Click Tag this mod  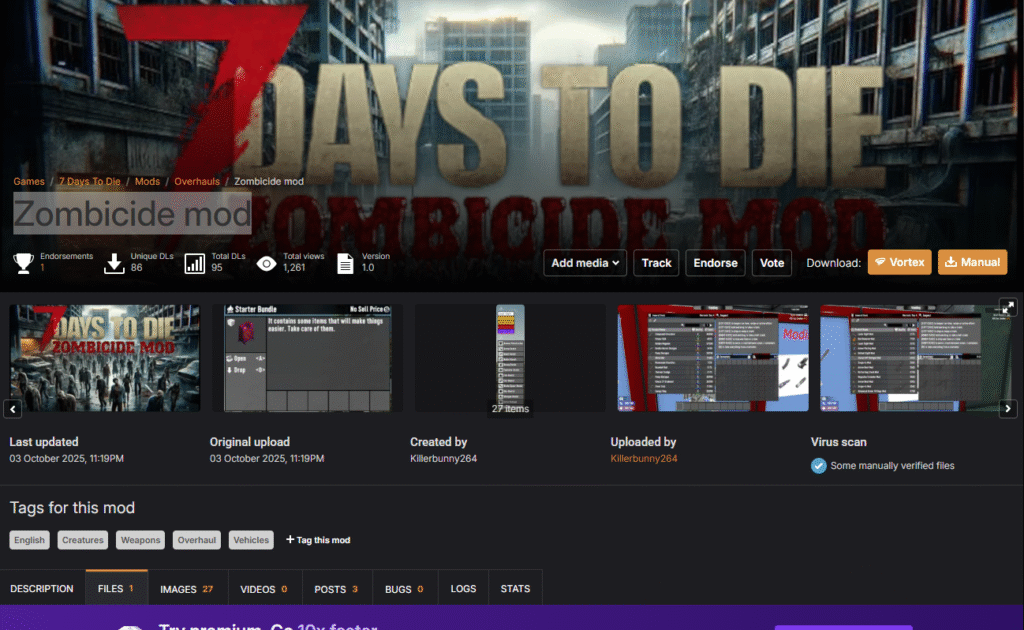[x=318, y=540]
